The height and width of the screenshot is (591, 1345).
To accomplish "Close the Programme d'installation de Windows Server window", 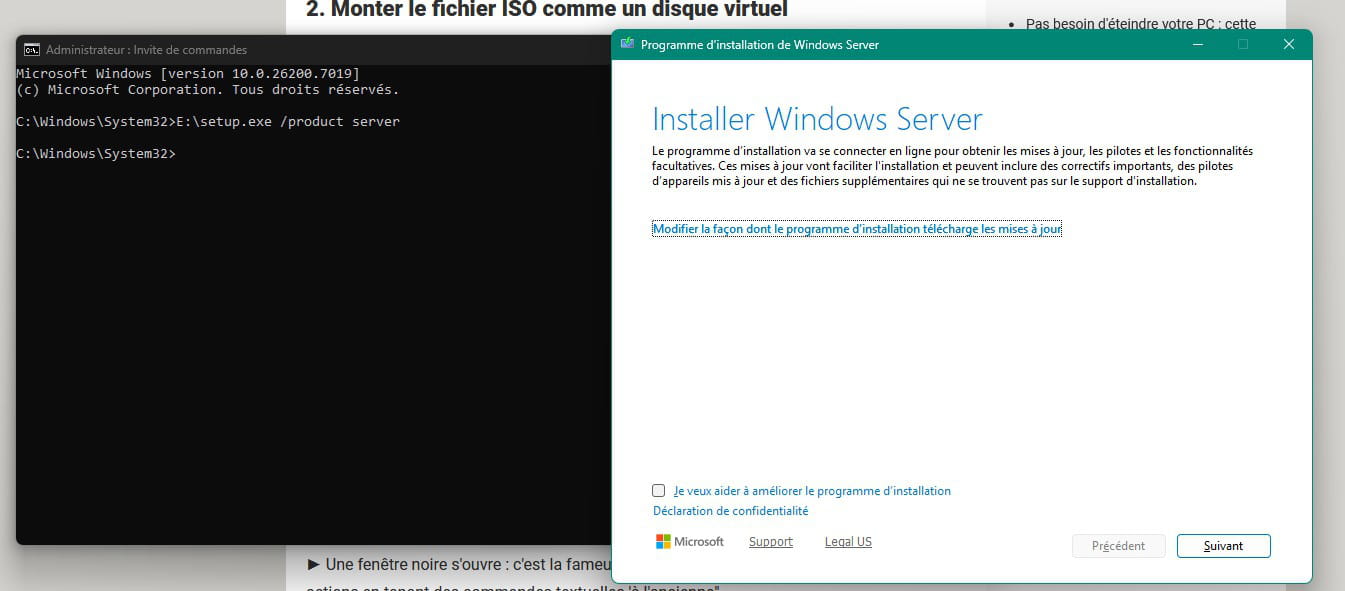I will (x=1289, y=44).
